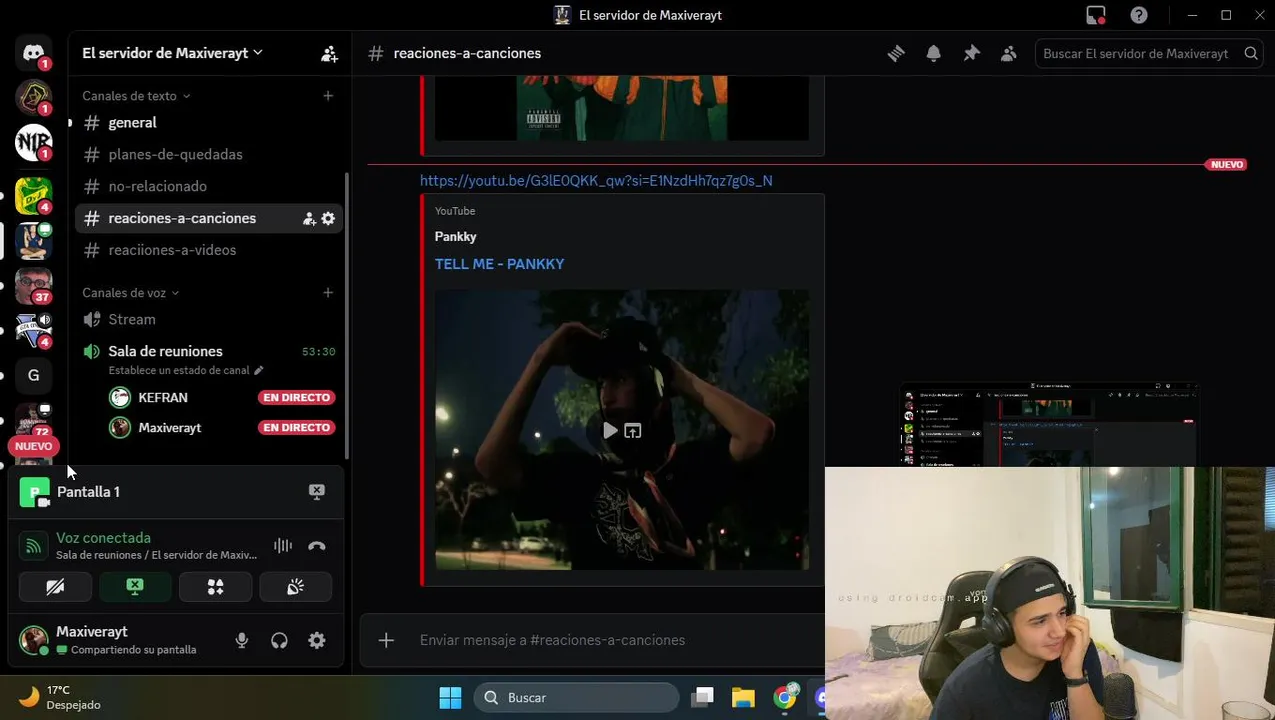Start an activity in voice channel
1275x720 pixels.
coord(215,587)
